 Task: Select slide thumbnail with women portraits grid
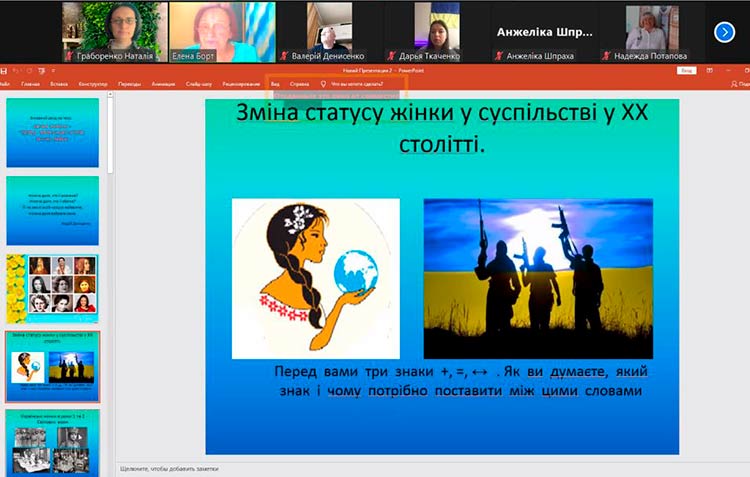coord(53,288)
